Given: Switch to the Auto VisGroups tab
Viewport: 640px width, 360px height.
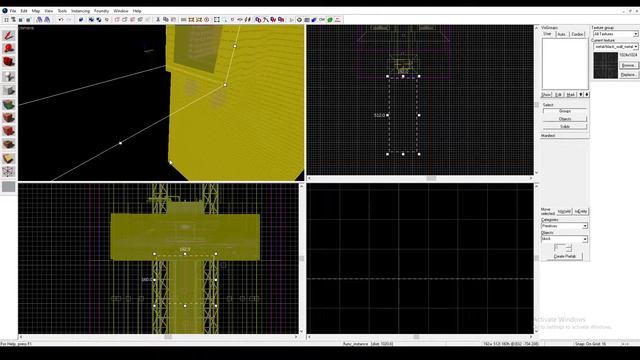Looking at the screenshot, I should point(562,34).
